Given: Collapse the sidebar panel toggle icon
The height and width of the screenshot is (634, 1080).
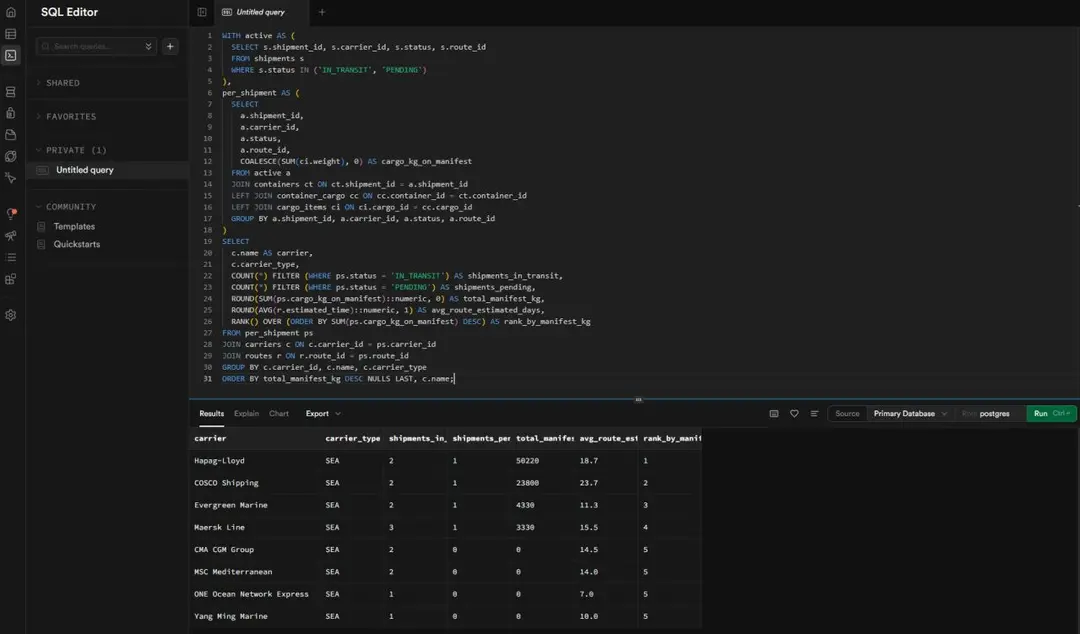Looking at the screenshot, I should pyautogui.click(x=202, y=12).
